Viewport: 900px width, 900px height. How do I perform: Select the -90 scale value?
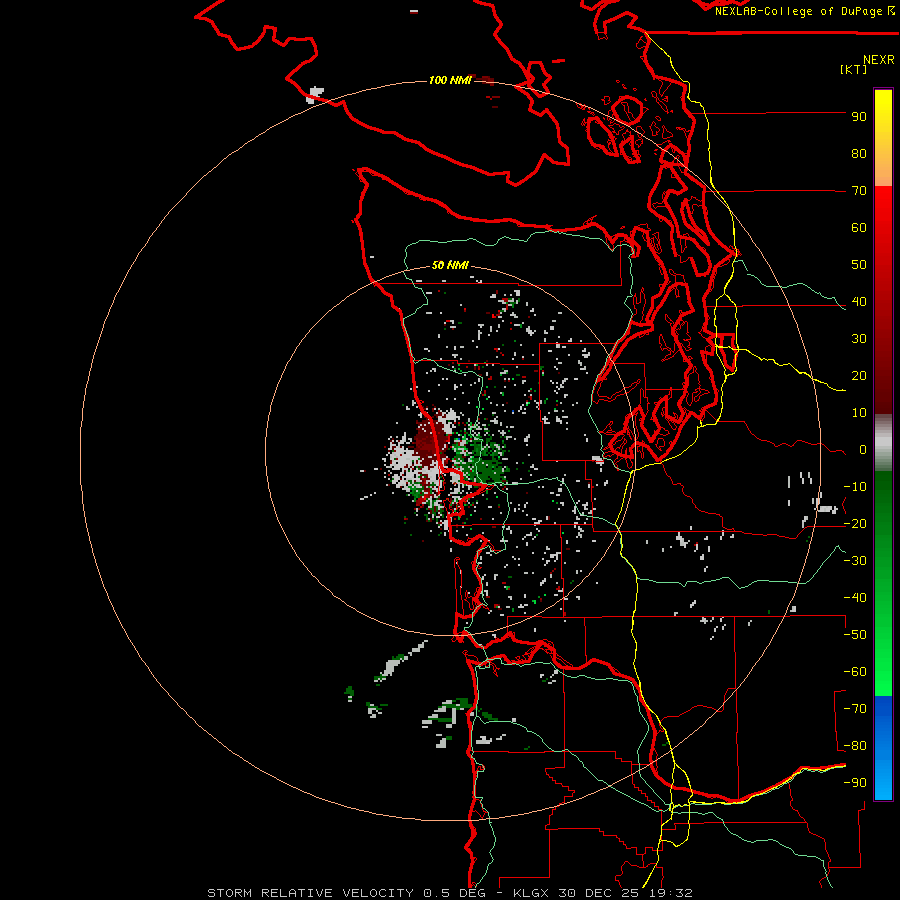pyautogui.click(x=855, y=783)
